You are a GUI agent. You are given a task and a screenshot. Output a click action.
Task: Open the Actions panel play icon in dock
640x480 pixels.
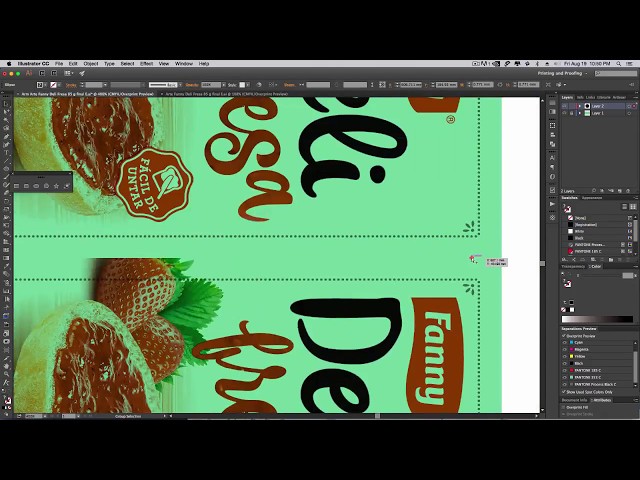[552, 204]
